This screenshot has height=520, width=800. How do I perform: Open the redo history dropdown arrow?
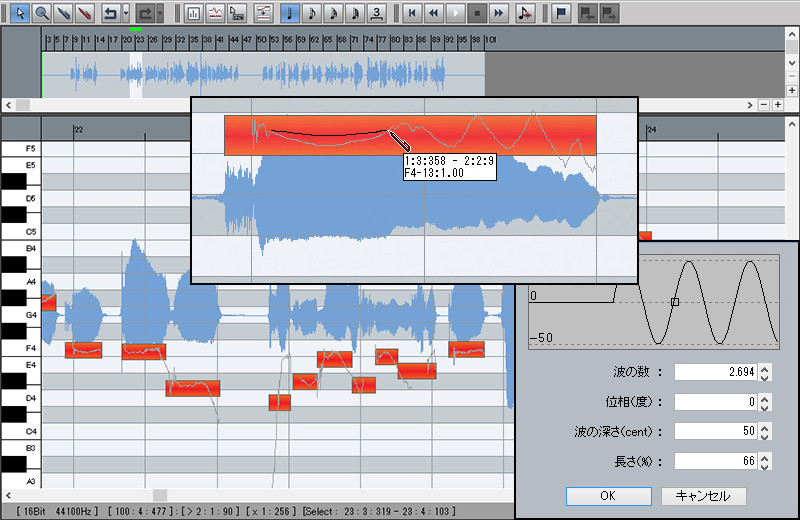(160, 13)
